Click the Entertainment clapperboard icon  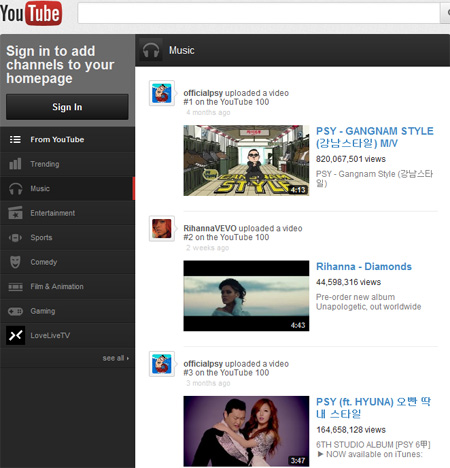pyautogui.click(x=15, y=213)
